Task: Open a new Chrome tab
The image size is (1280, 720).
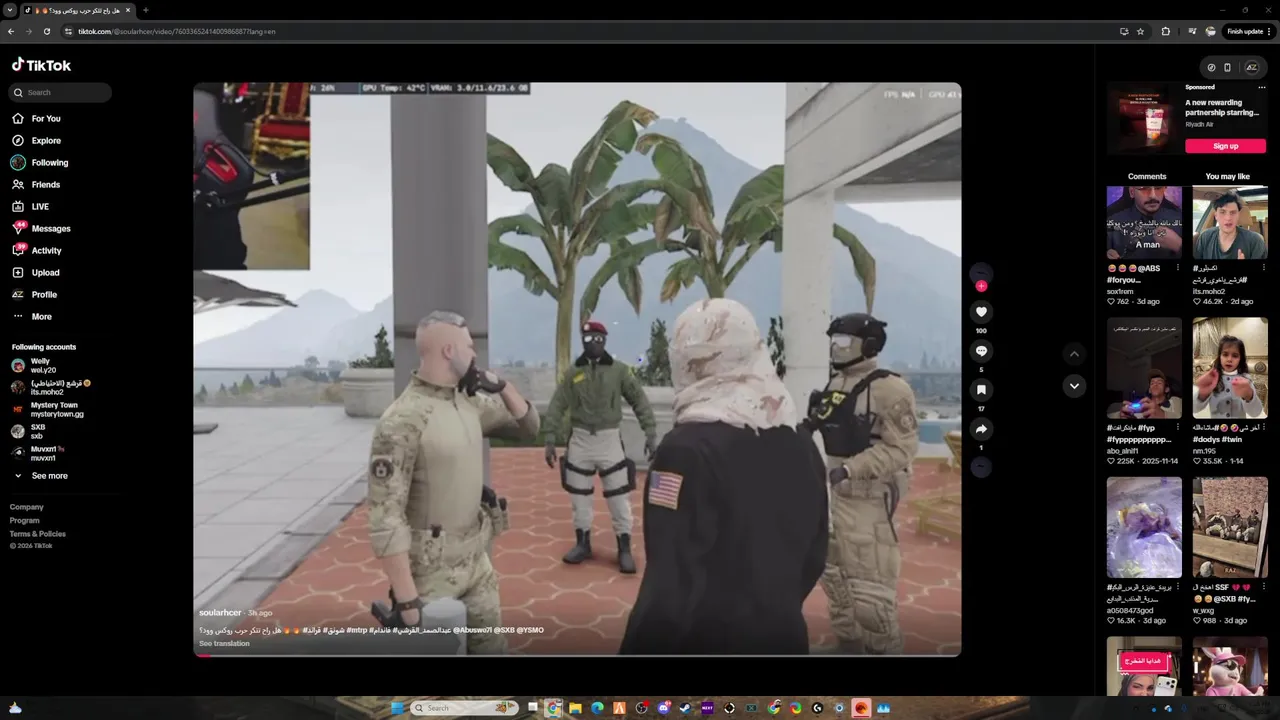Action: point(145,10)
